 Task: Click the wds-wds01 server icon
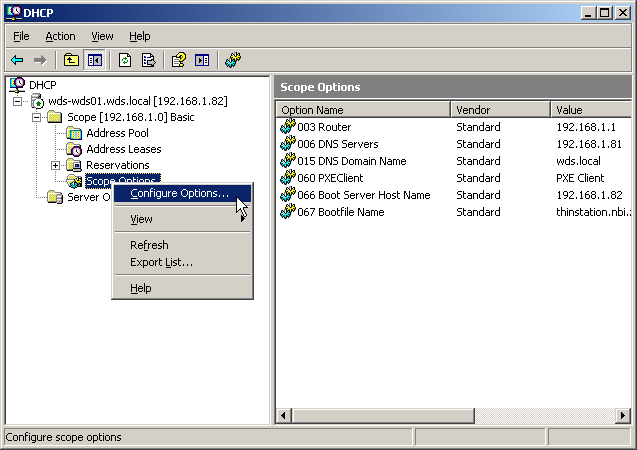(x=37, y=101)
